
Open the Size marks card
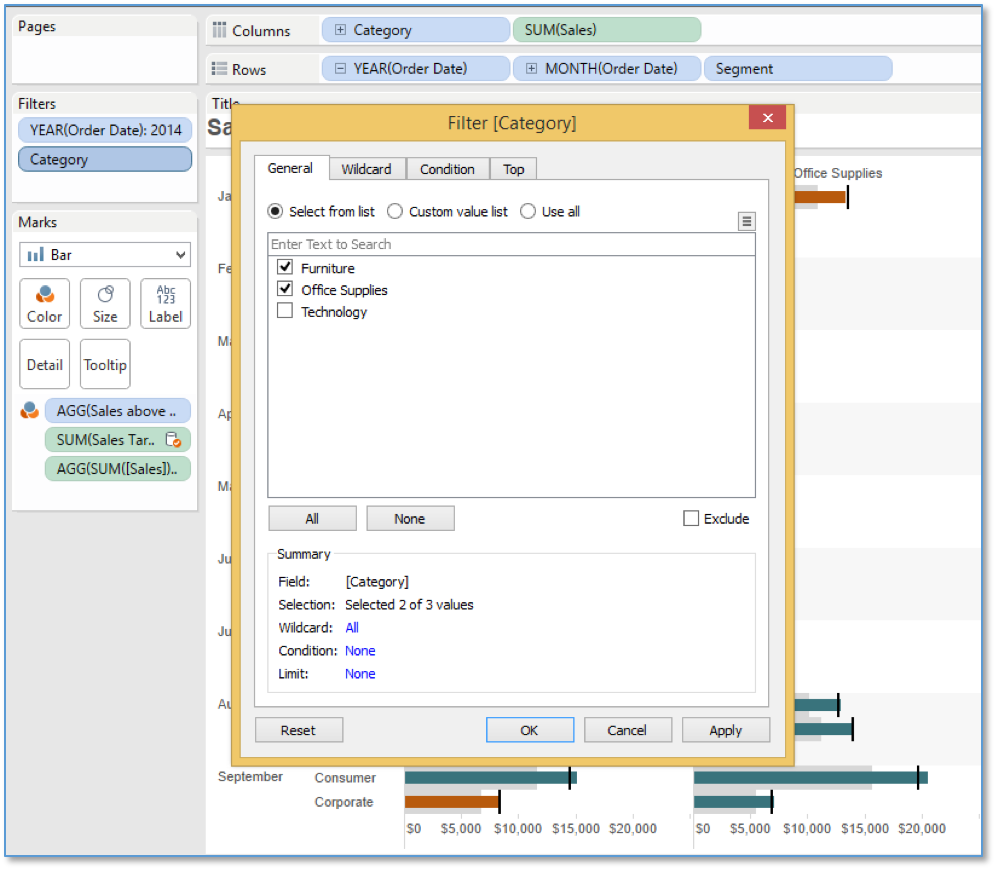(x=105, y=304)
